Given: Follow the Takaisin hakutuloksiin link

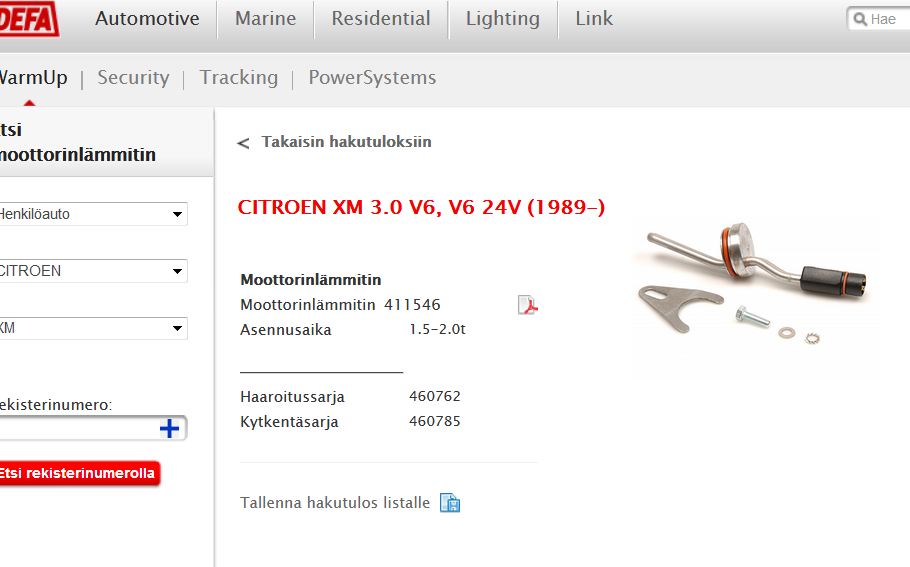Looking at the screenshot, I should click(346, 142).
